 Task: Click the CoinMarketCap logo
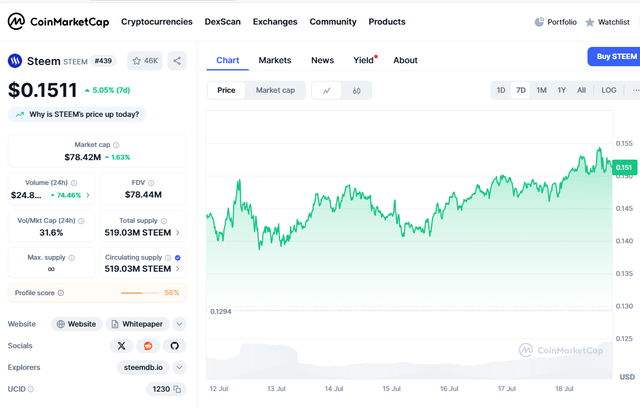pos(58,22)
